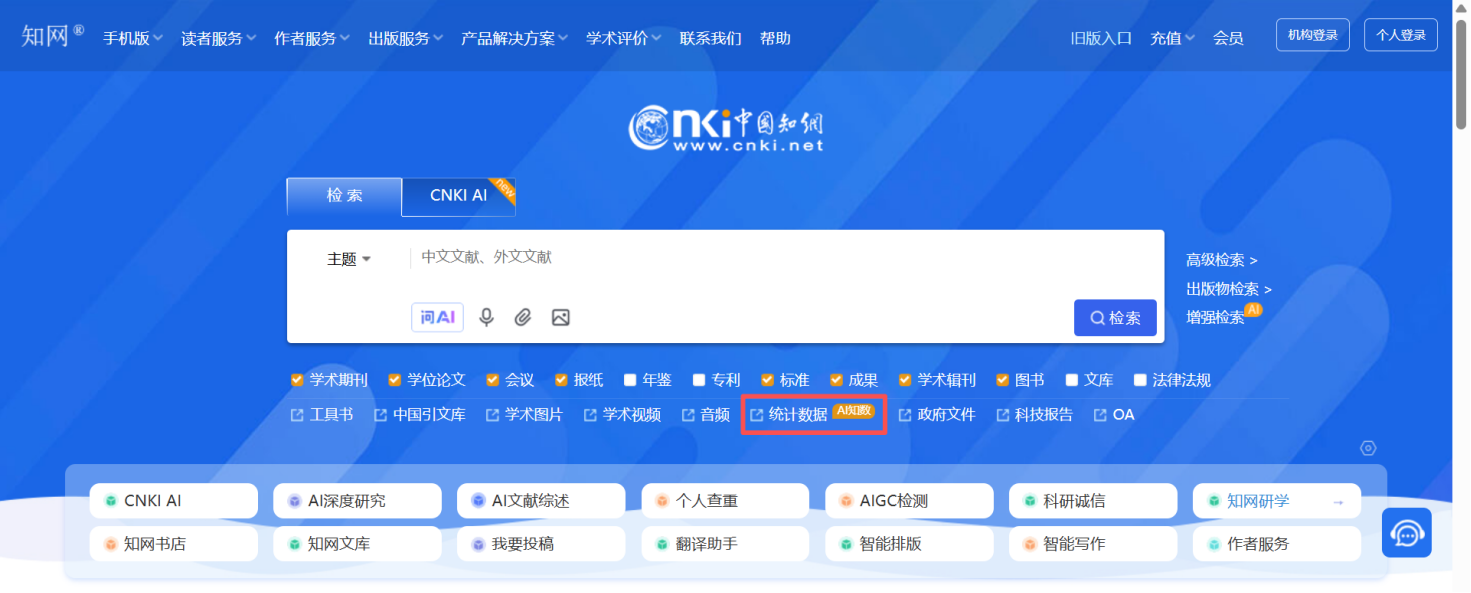Viewport: 1471px width, 593px height.
Task: Enable the 年鉴 checkbox
Action: [x=630, y=380]
